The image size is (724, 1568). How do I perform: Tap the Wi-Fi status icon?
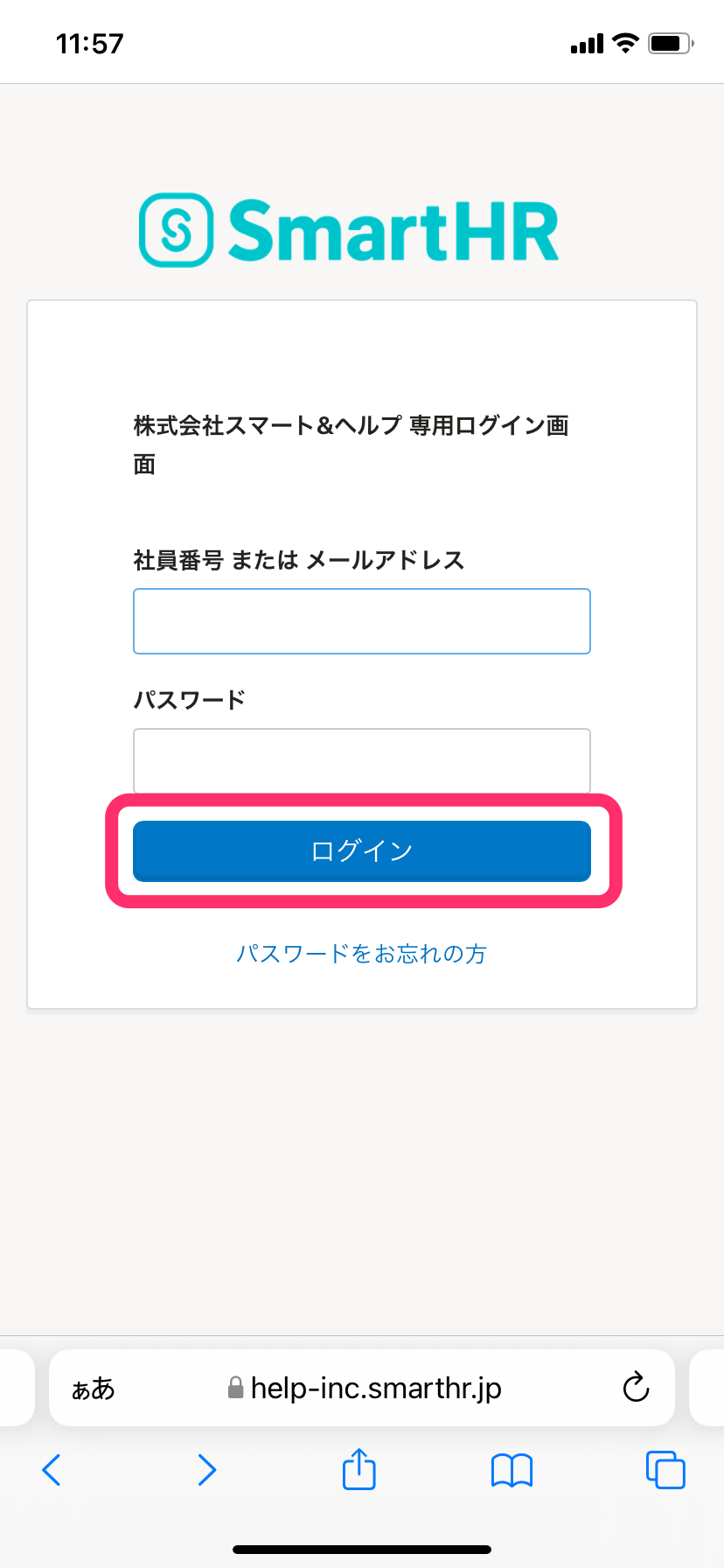click(x=626, y=43)
